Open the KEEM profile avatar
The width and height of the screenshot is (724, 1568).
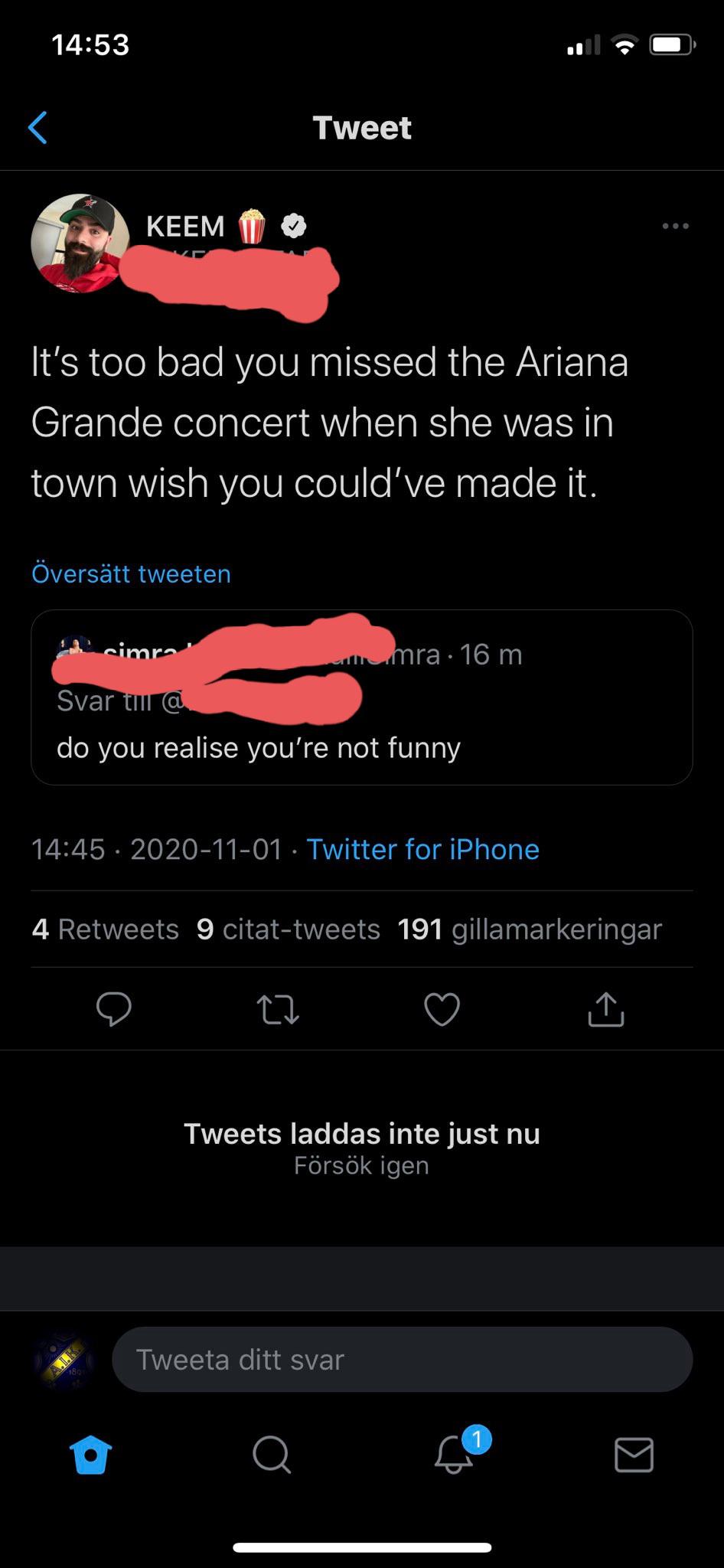pyautogui.click(x=80, y=243)
